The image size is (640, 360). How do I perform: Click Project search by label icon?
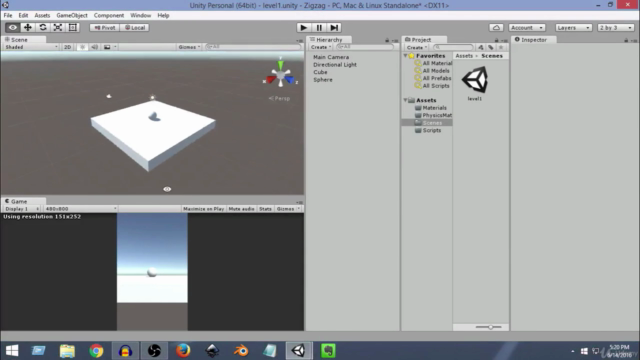(491, 47)
